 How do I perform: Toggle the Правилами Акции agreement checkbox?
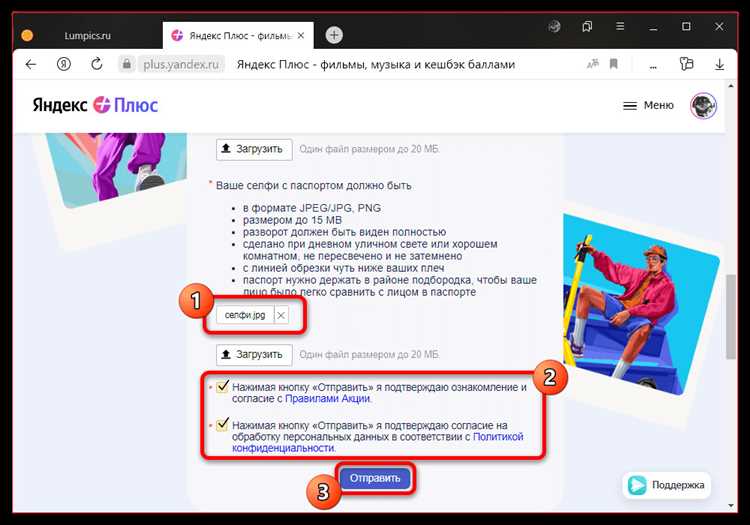click(x=222, y=386)
